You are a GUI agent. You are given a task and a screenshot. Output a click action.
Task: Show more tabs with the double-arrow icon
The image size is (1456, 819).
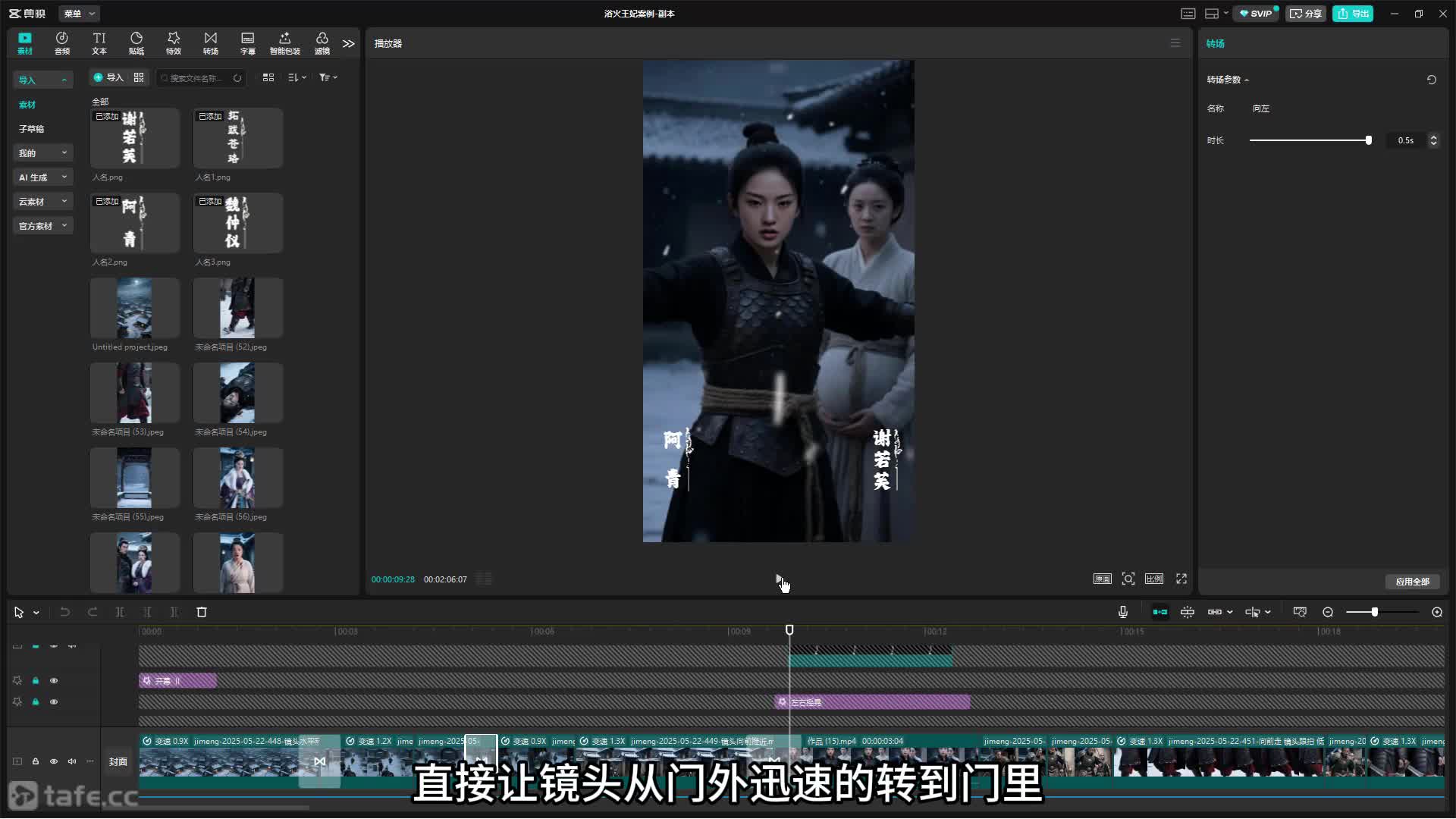(349, 43)
